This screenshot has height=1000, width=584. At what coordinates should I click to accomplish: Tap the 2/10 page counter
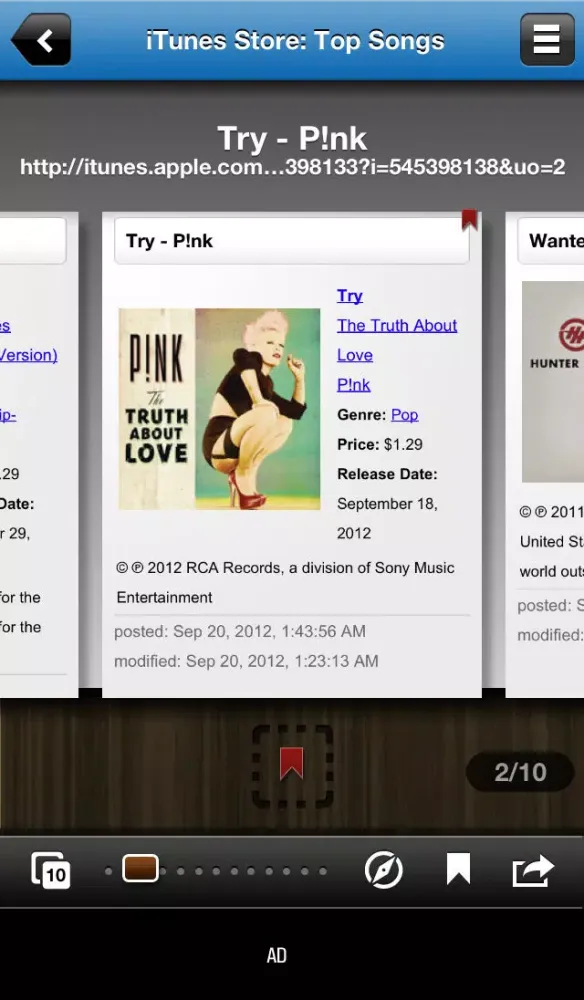point(520,772)
